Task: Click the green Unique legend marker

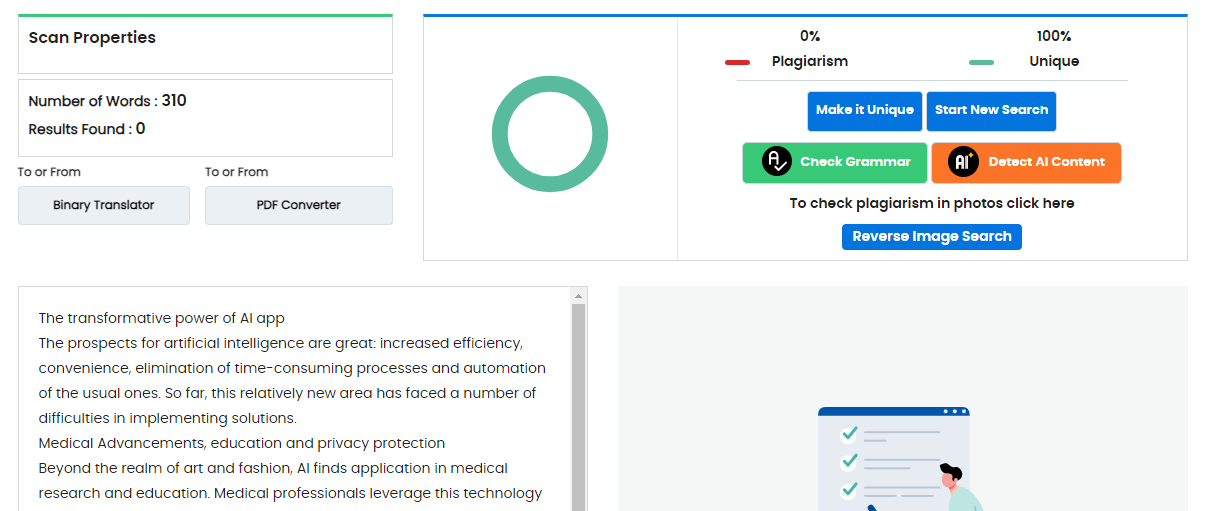Action: (x=982, y=62)
